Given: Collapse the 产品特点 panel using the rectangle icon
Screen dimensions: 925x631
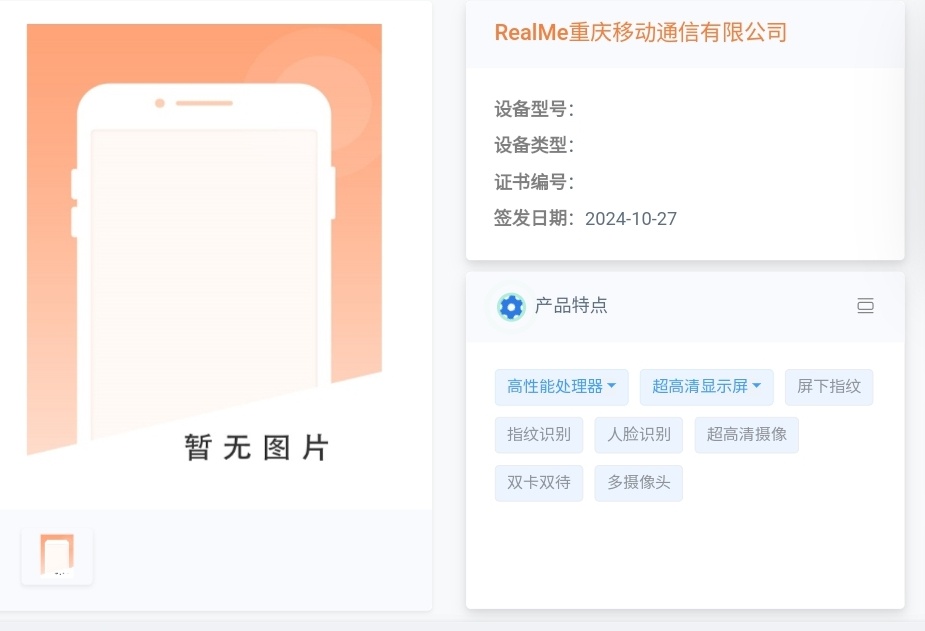Looking at the screenshot, I should click(865, 305).
